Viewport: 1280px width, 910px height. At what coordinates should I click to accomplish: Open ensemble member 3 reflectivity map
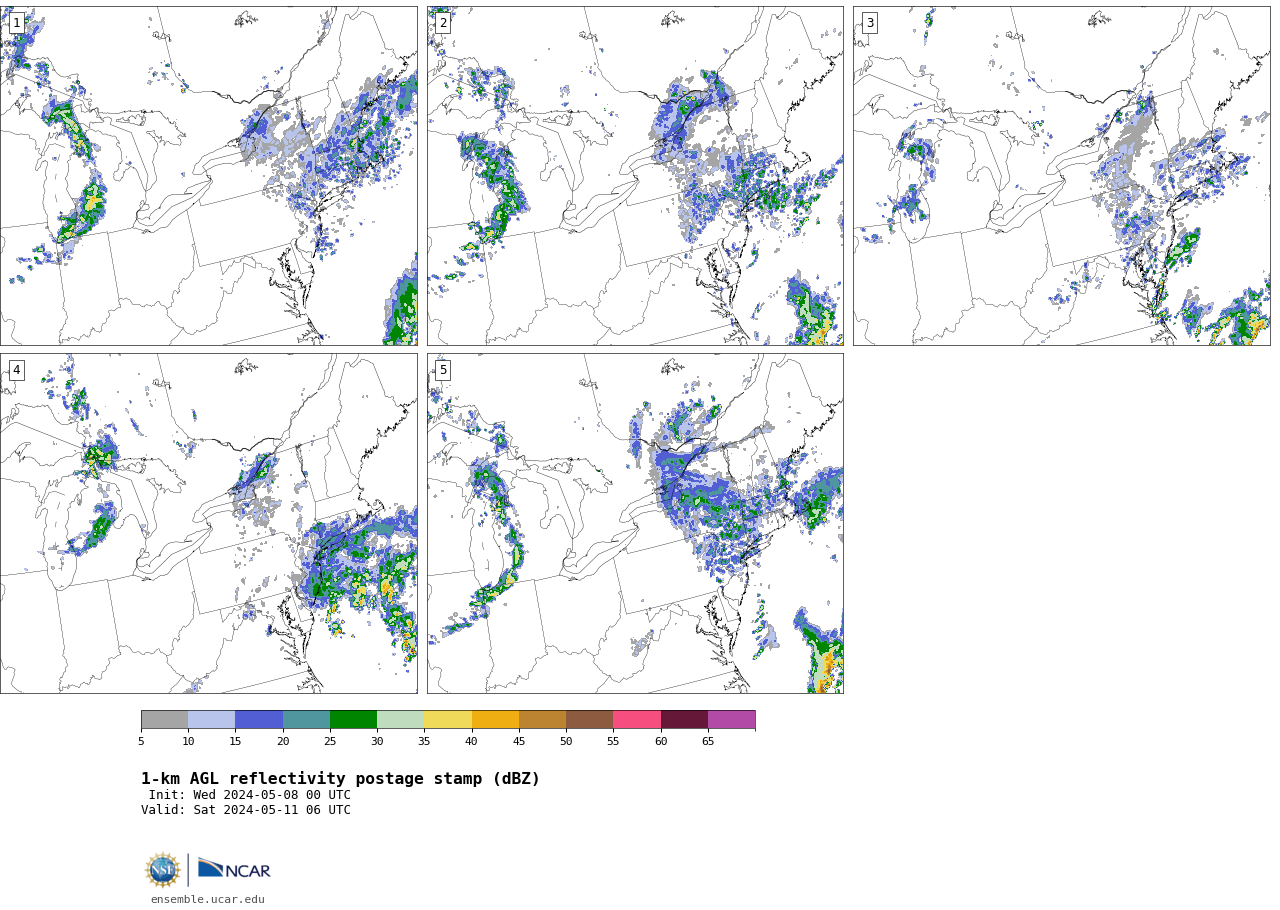[x=1062, y=176]
